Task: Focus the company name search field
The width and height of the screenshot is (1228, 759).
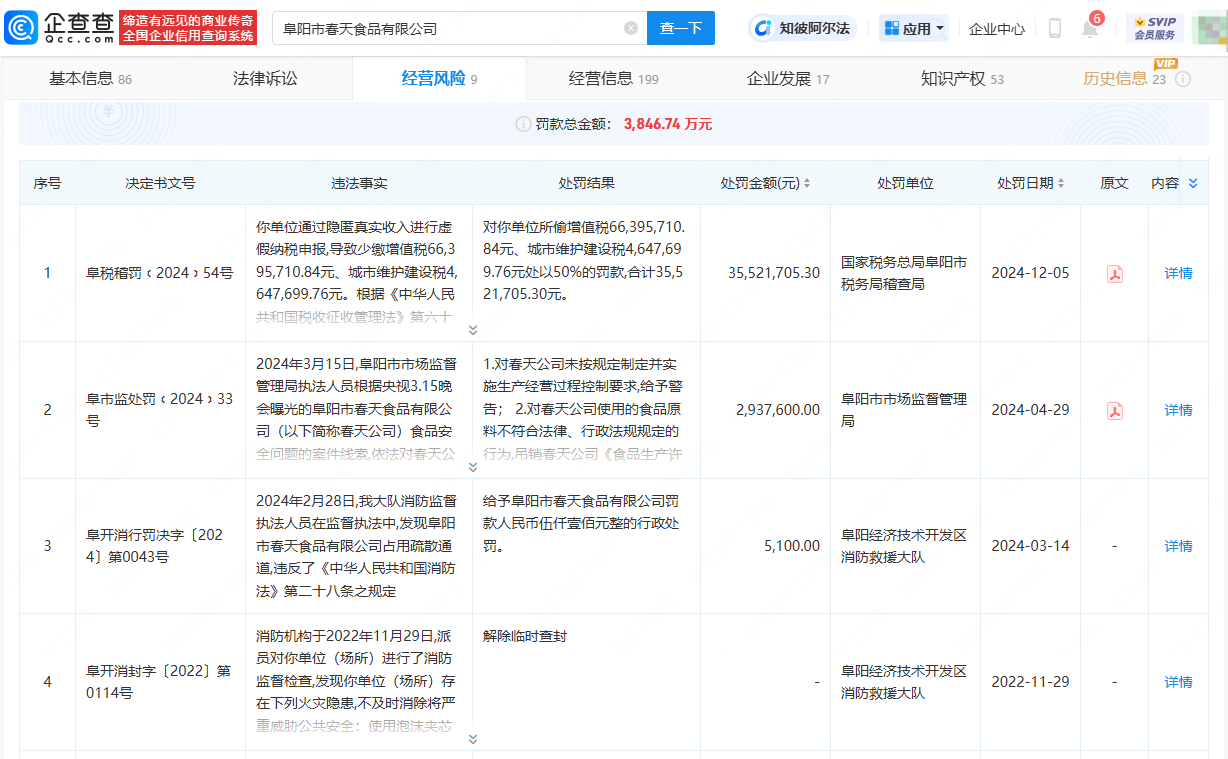Action: tap(459, 28)
